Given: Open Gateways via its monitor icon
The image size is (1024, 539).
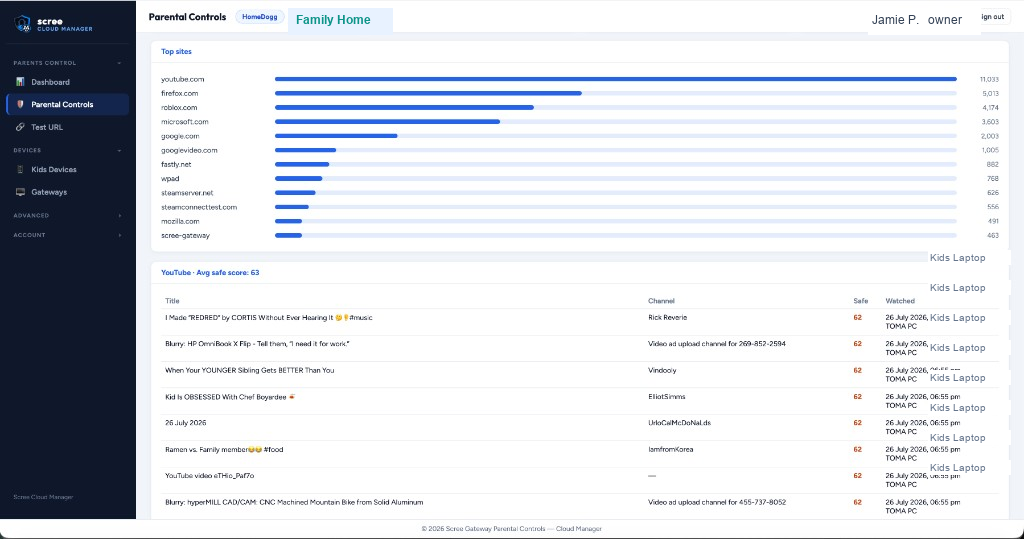Looking at the screenshot, I should pos(20,192).
